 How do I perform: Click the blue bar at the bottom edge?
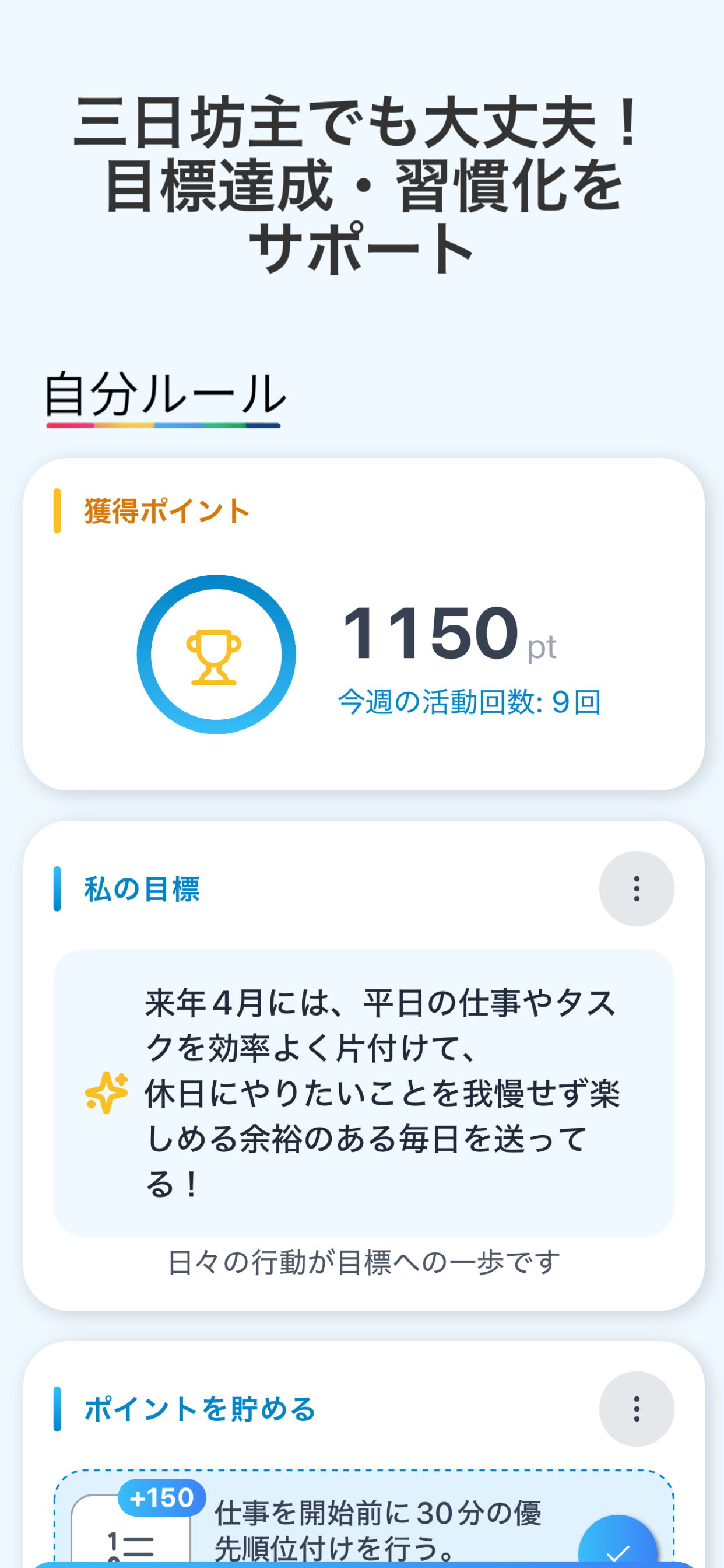point(362,1564)
